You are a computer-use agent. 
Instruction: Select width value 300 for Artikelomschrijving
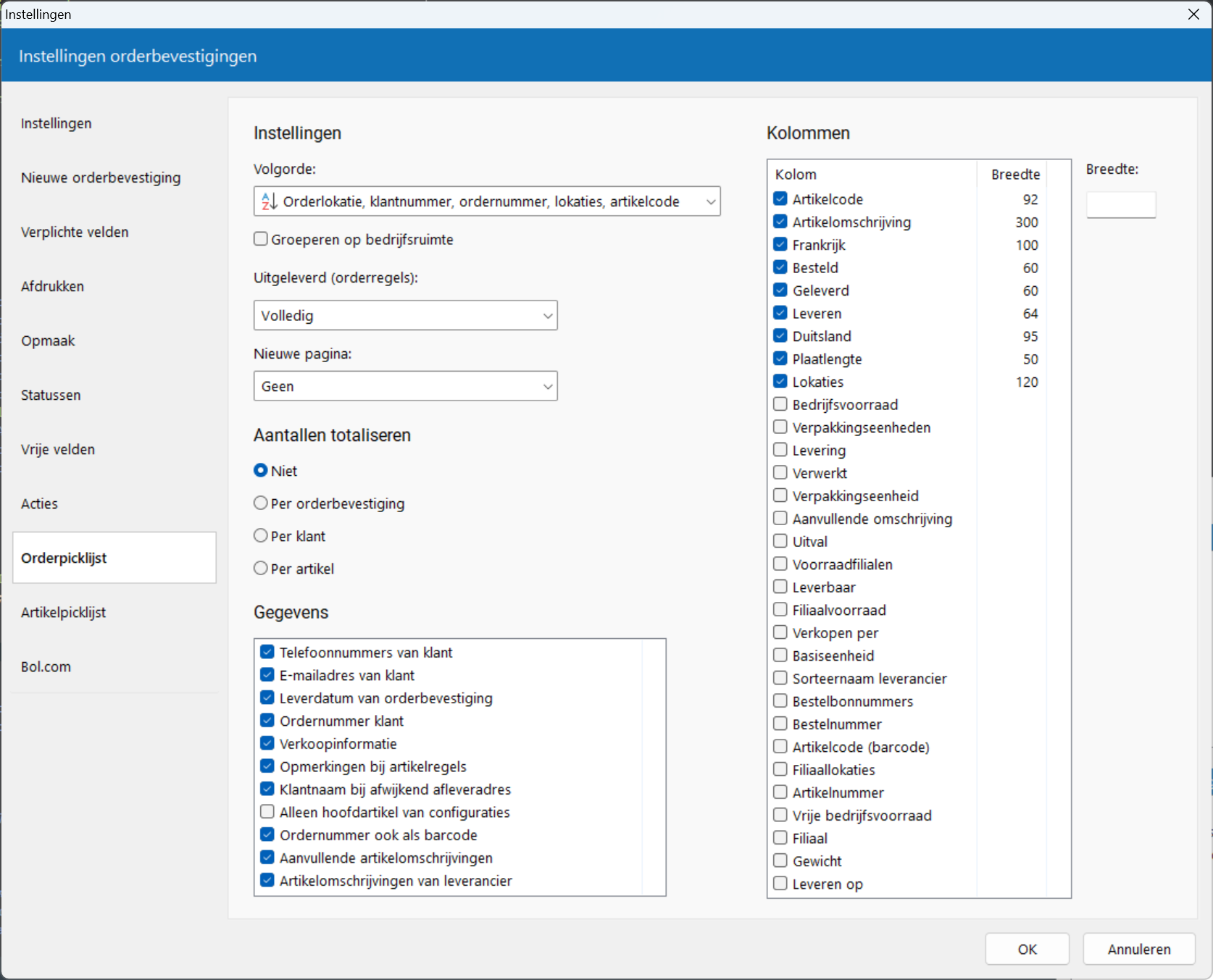coord(1026,222)
